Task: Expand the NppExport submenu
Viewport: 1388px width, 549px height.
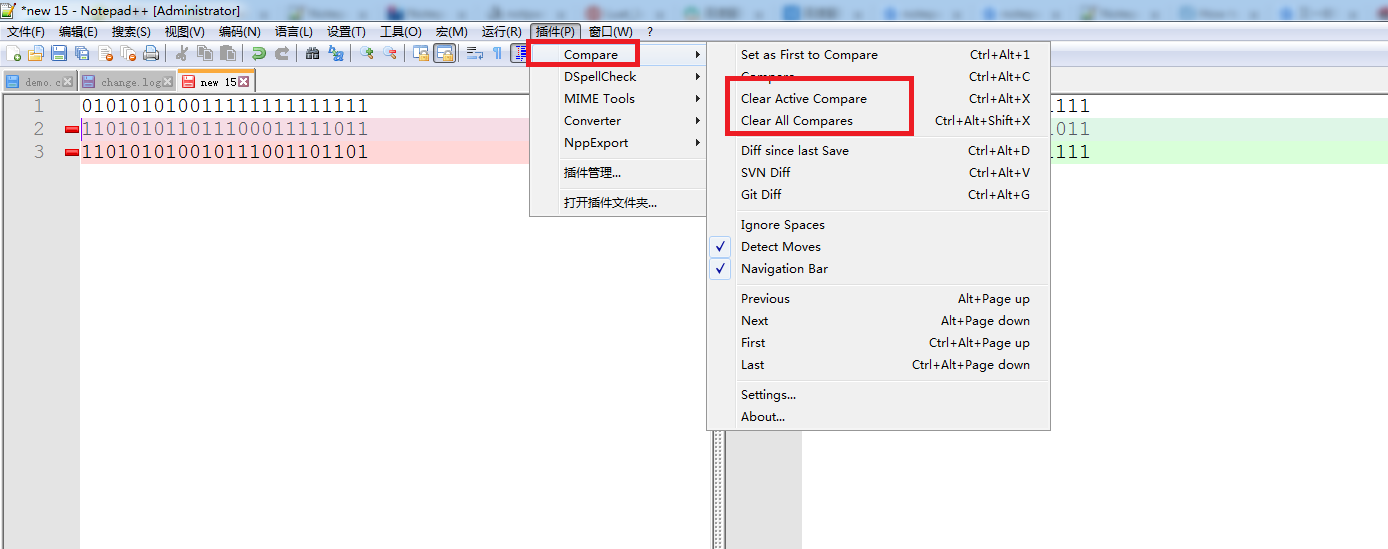Action: click(x=618, y=143)
